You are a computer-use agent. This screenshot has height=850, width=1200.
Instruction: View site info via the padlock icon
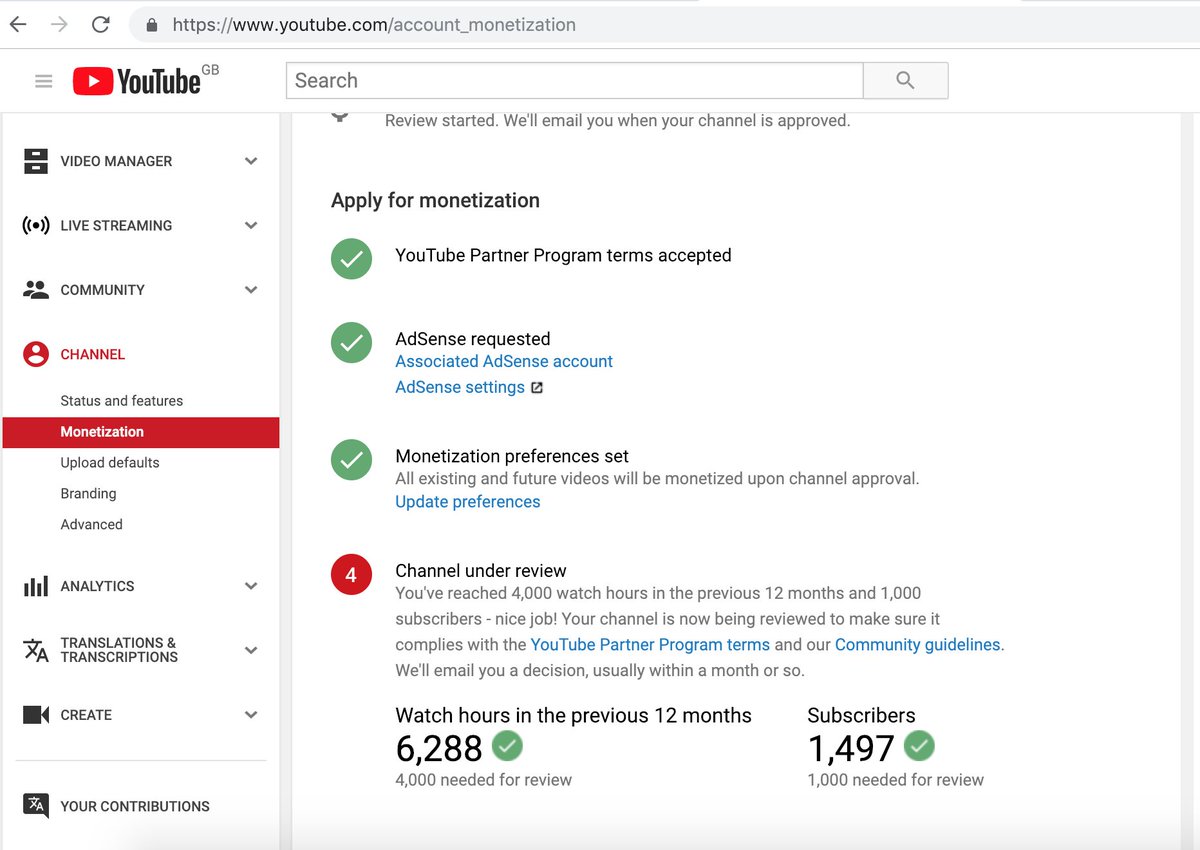pyautogui.click(x=152, y=25)
